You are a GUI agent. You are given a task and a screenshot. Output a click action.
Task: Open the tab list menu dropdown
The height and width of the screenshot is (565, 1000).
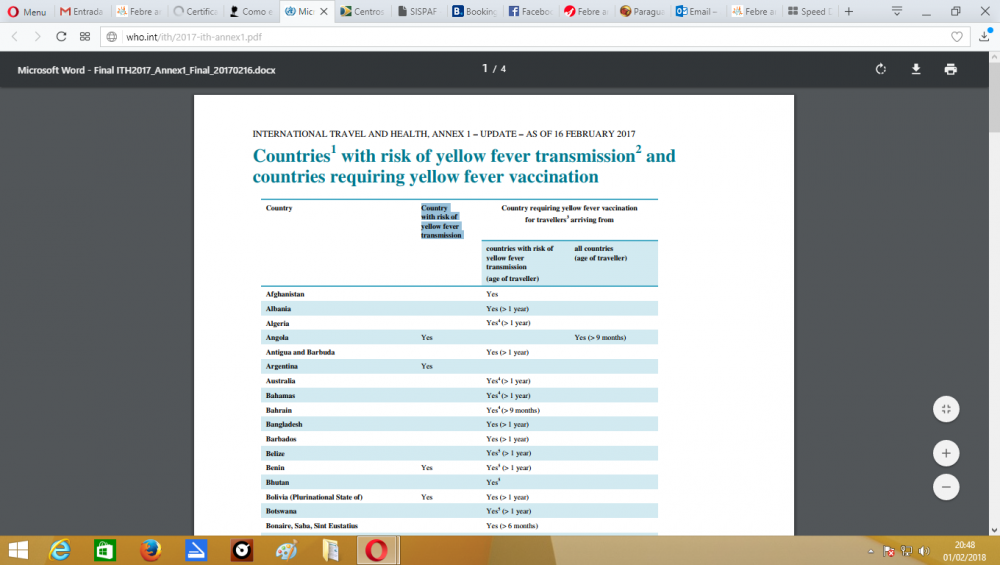coord(896,12)
